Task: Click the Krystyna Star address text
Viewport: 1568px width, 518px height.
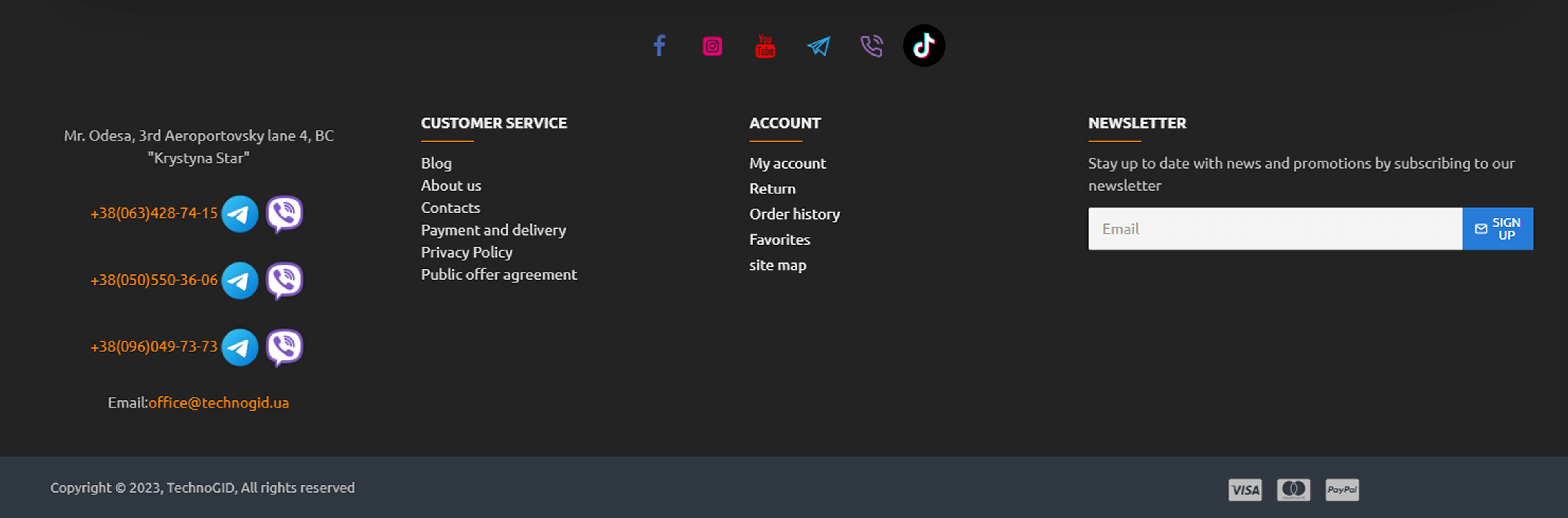Action: coord(199,147)
